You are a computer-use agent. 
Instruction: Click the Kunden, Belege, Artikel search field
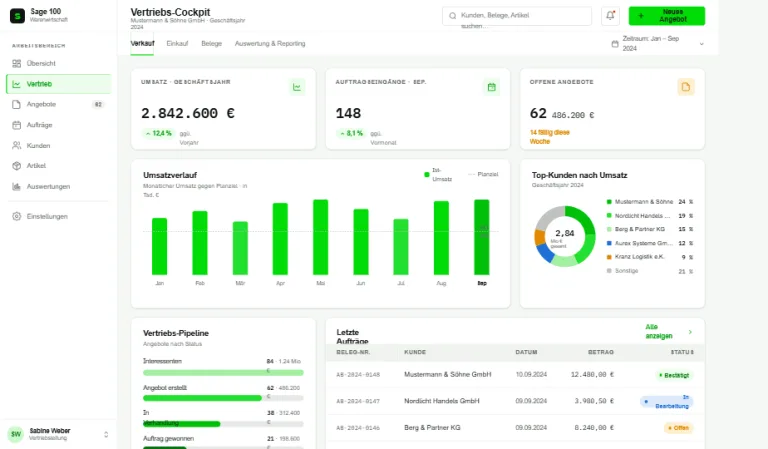point(517,16)
